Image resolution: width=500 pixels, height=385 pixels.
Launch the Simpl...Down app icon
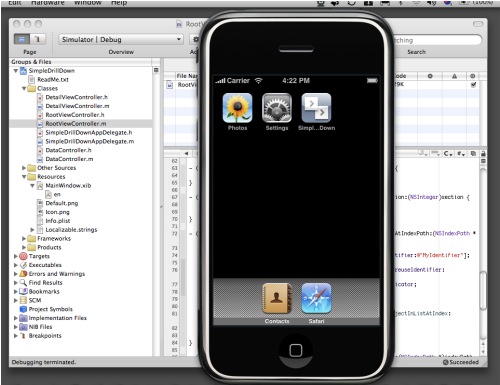point(316,108)
